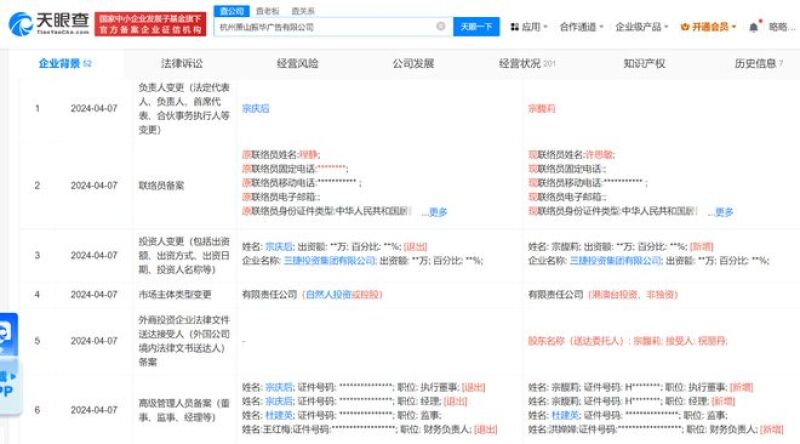Switch to the 历史信息 tab
The height and width of the screenshot is (444, 800).
pos(758,63)
